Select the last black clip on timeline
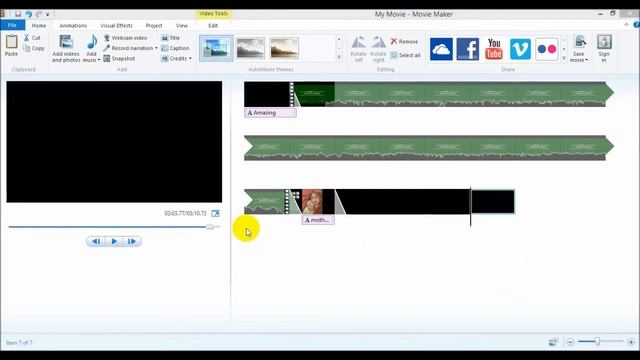 coord(493,201)
